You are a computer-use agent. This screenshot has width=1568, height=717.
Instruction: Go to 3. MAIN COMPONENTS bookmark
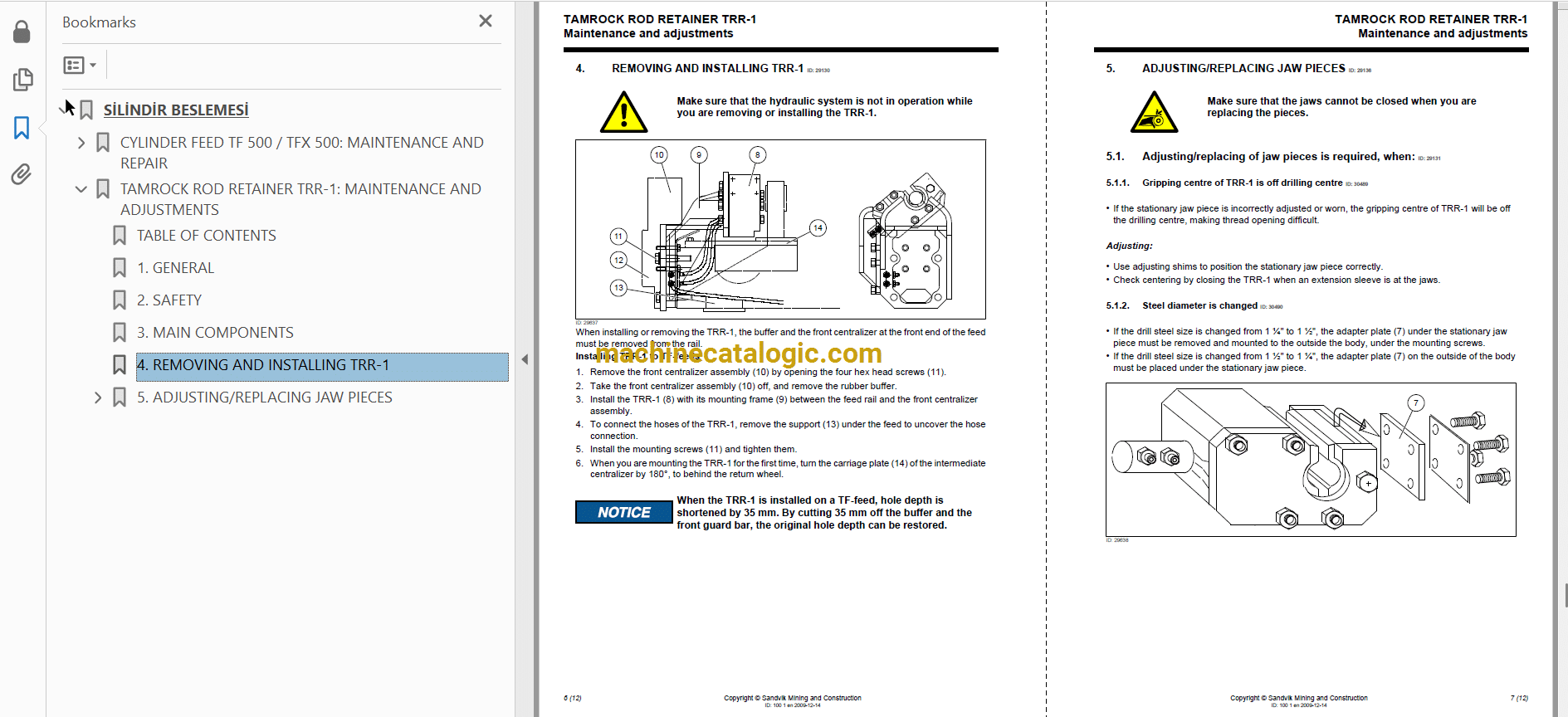(215, 333)
